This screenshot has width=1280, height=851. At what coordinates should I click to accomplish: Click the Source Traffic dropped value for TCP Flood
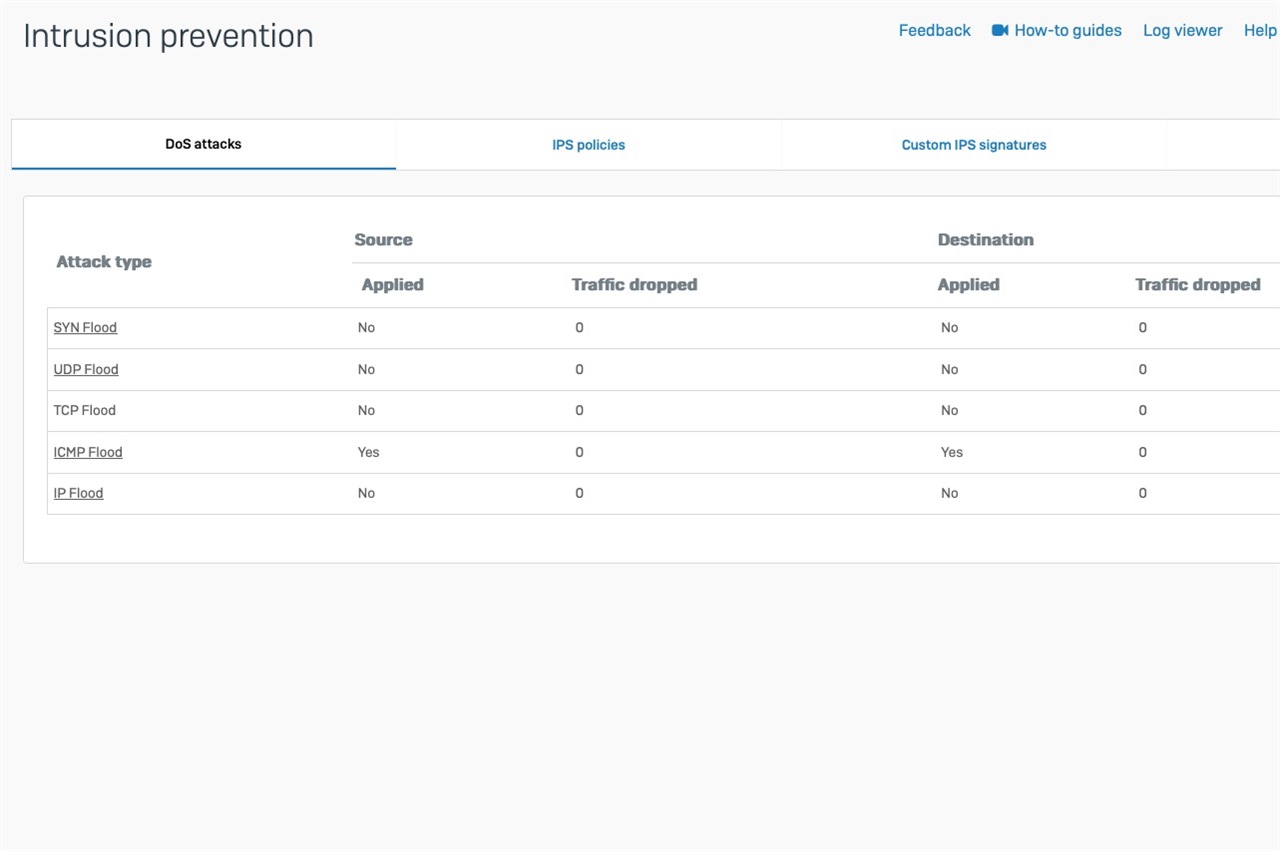tap(579, 411)
